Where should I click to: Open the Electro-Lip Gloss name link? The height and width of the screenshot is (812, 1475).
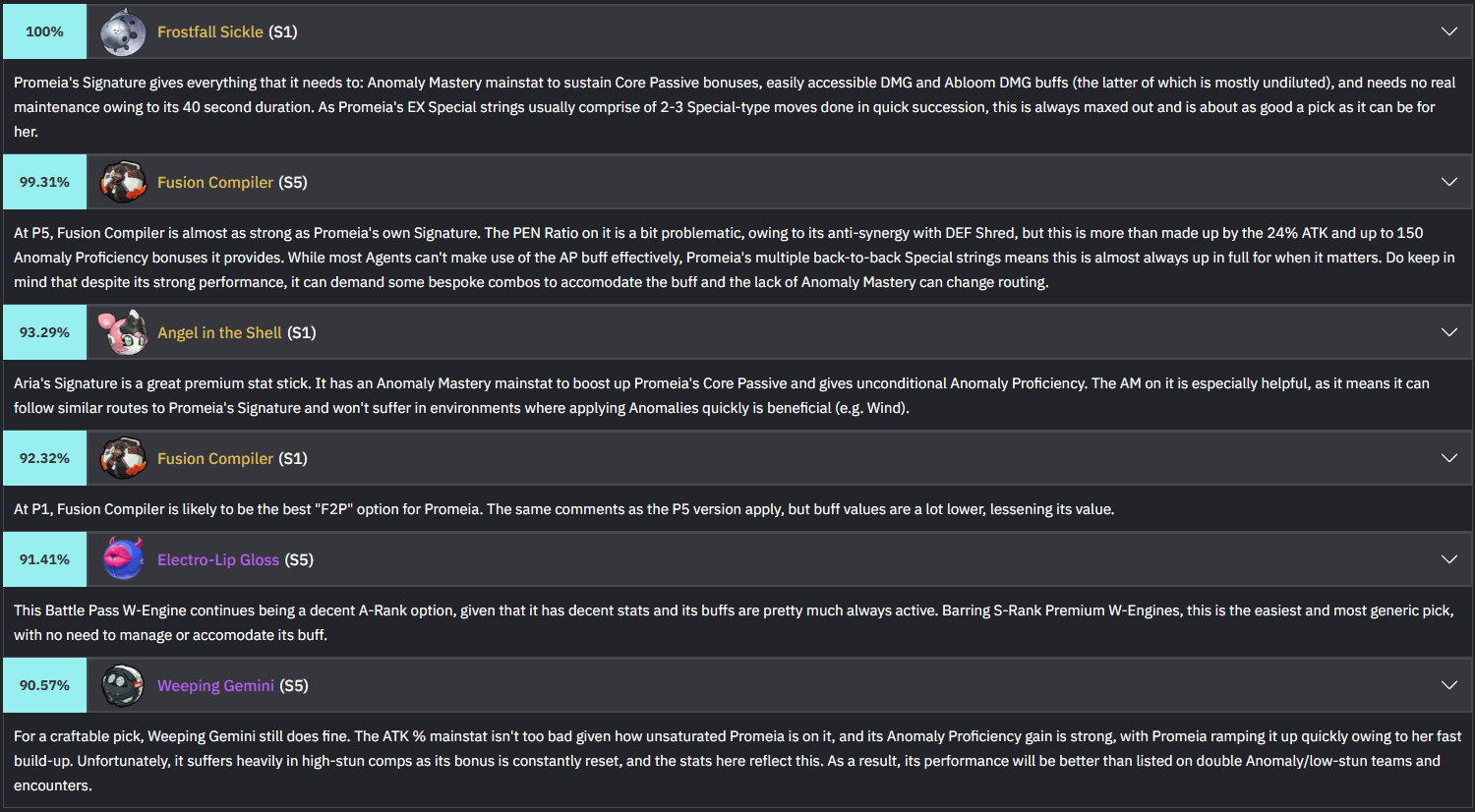[x=218, y=559]
